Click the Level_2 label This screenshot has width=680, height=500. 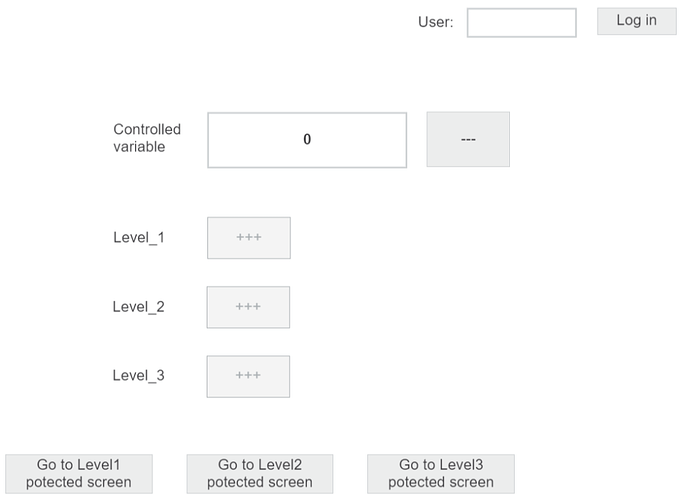(x=138, y=307)
